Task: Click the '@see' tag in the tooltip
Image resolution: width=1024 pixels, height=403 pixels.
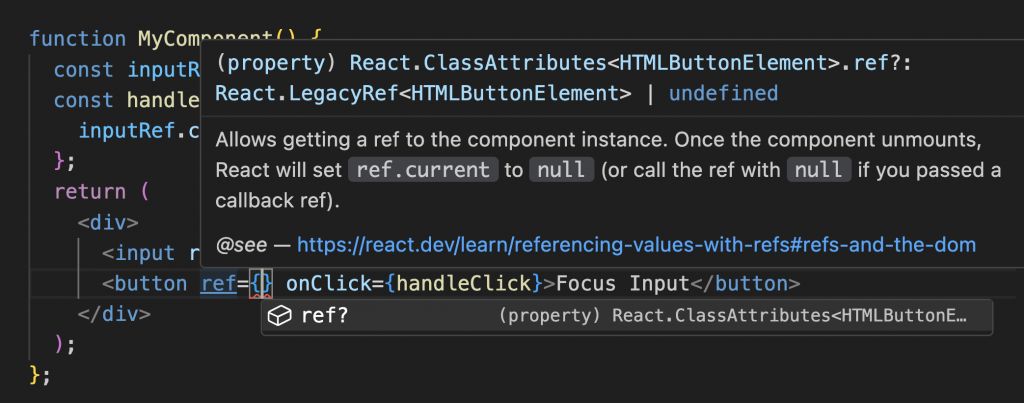Action: [241, 246]
